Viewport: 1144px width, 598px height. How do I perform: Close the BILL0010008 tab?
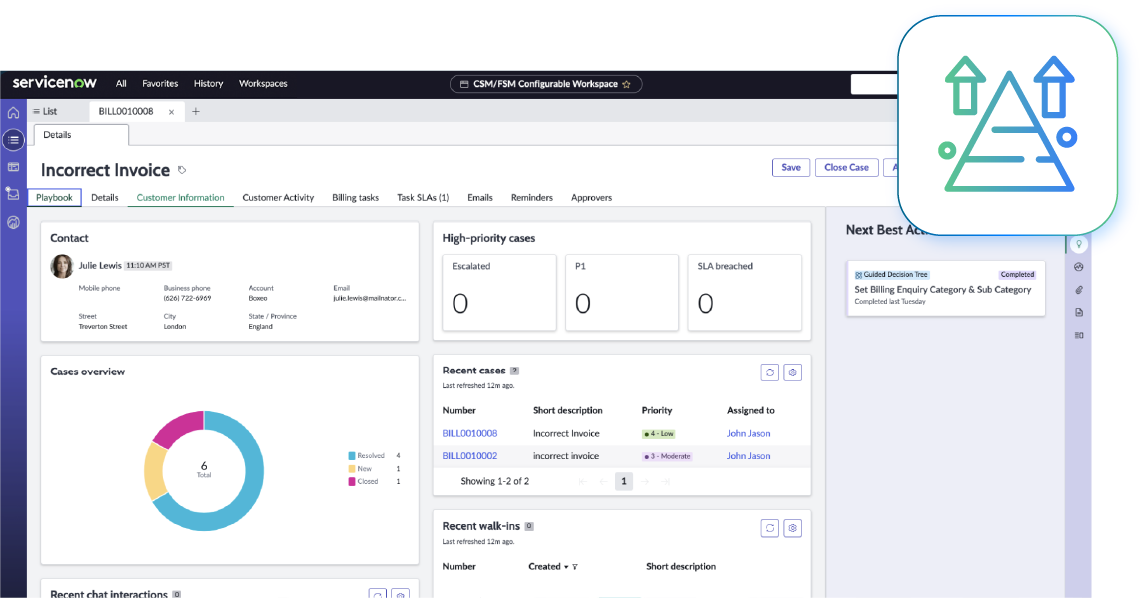(171, 112)
